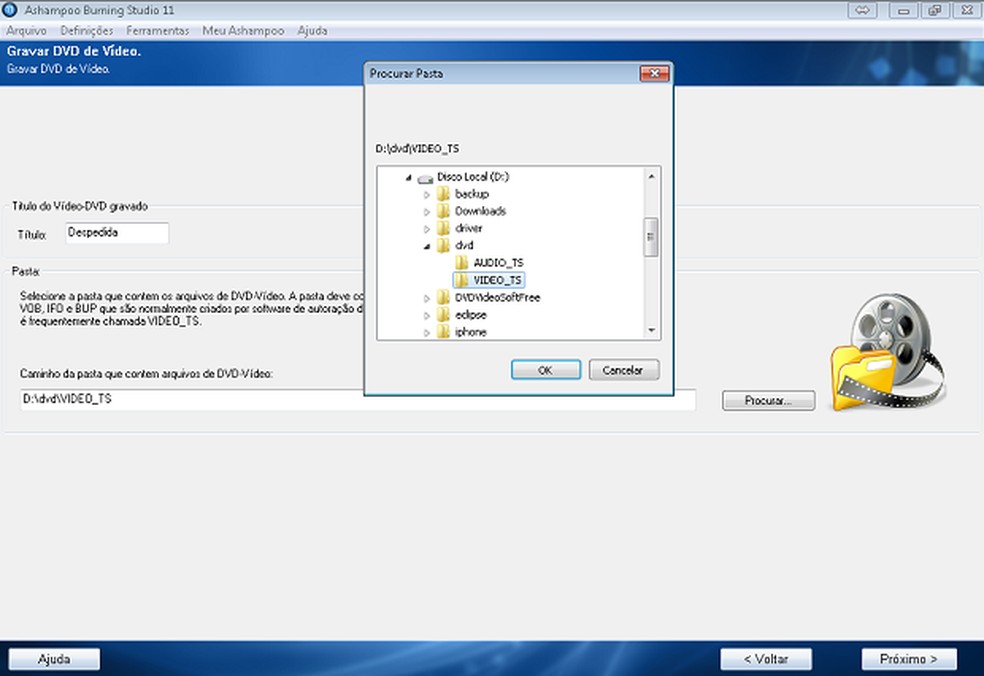984x676 pixels.
Task: Close the Procurar Pasta dialog
Action: (x=654, y=73)
